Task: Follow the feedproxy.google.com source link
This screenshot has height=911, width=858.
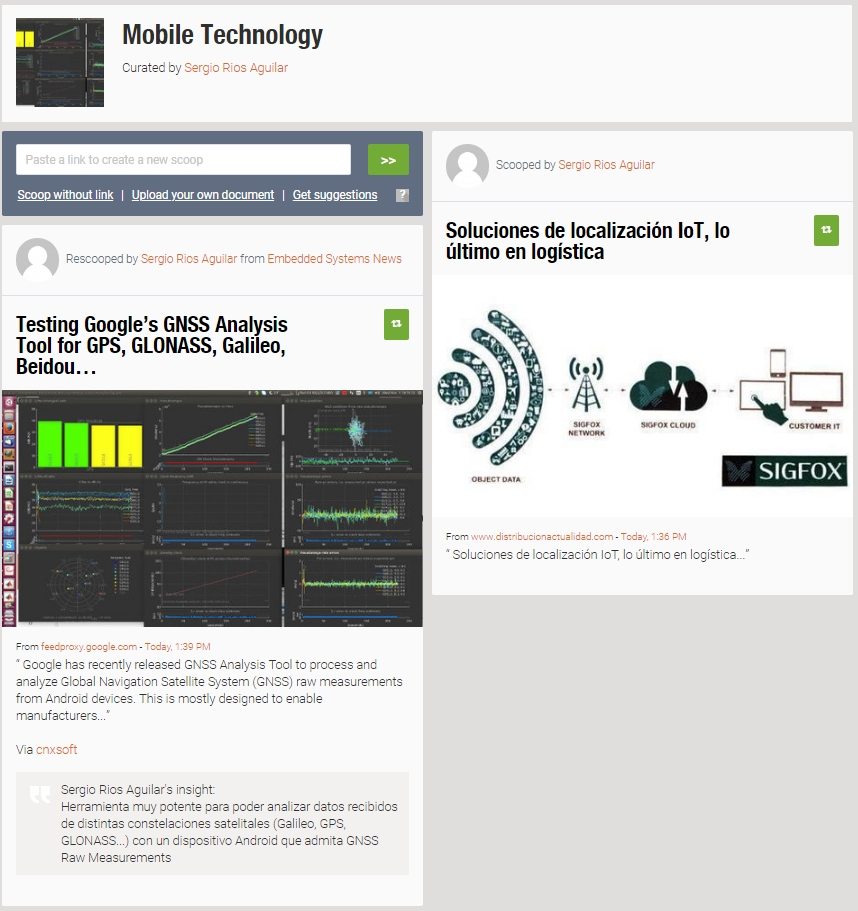Action: coord(89,647)
